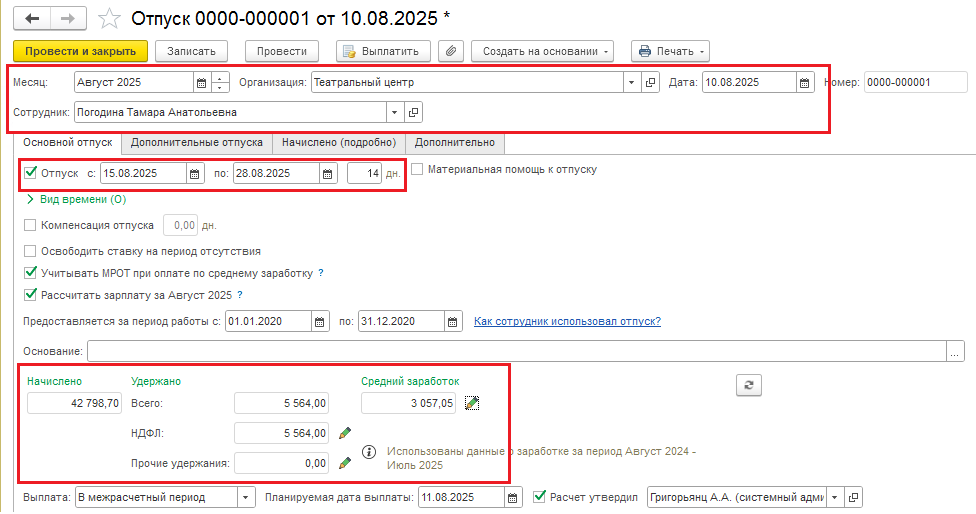Click into the Основание text field

point(517,351)
